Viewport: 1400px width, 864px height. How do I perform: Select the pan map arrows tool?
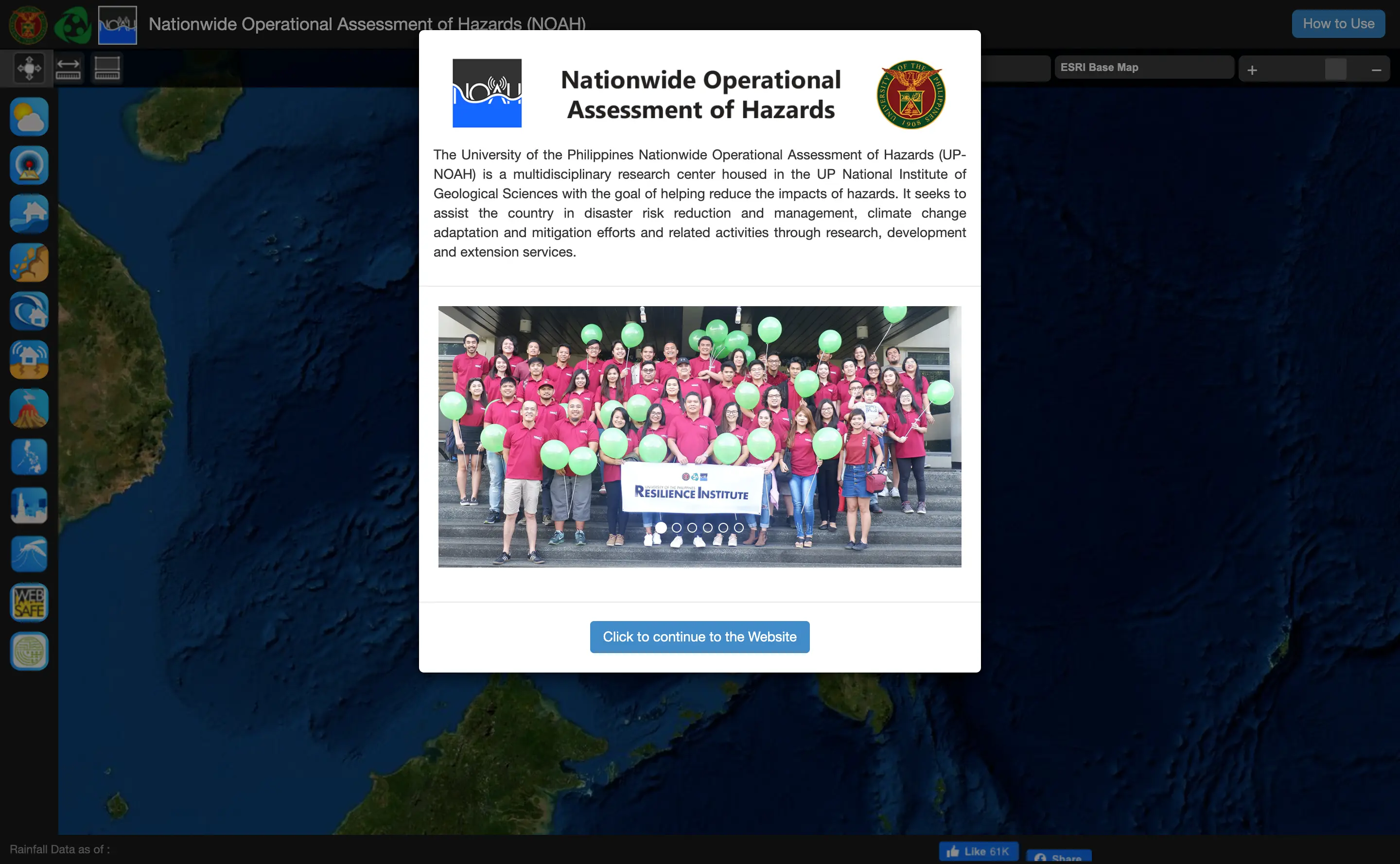29,69
